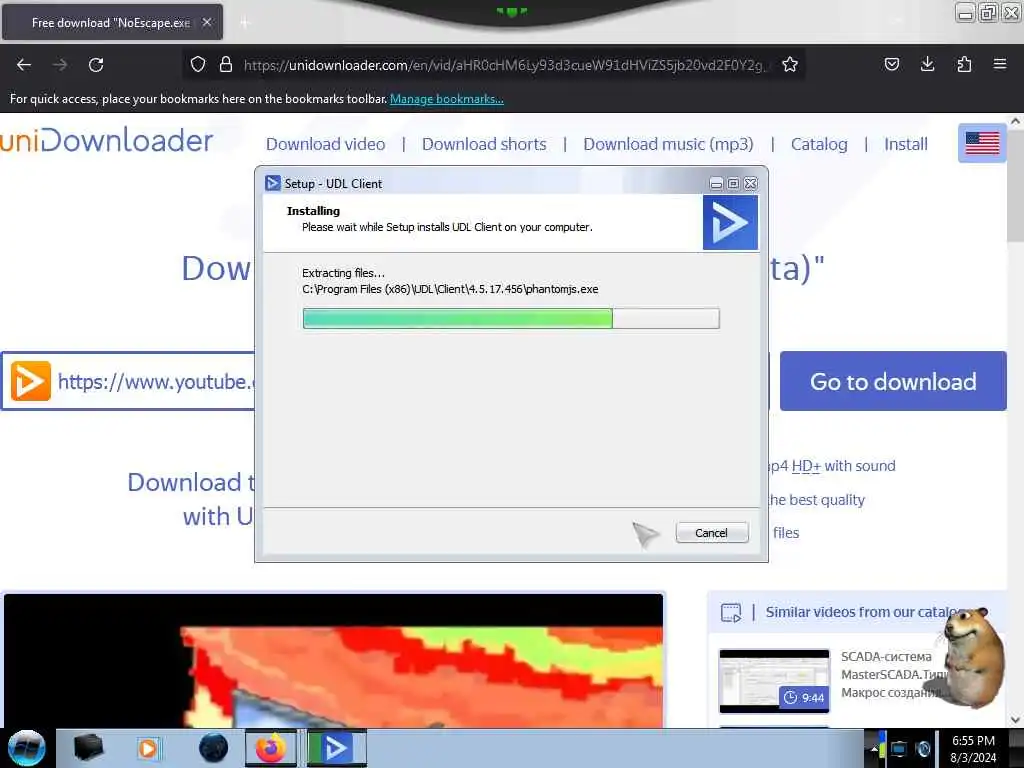Click the uniDownloader logo
1024x768 pixels.
106,140
